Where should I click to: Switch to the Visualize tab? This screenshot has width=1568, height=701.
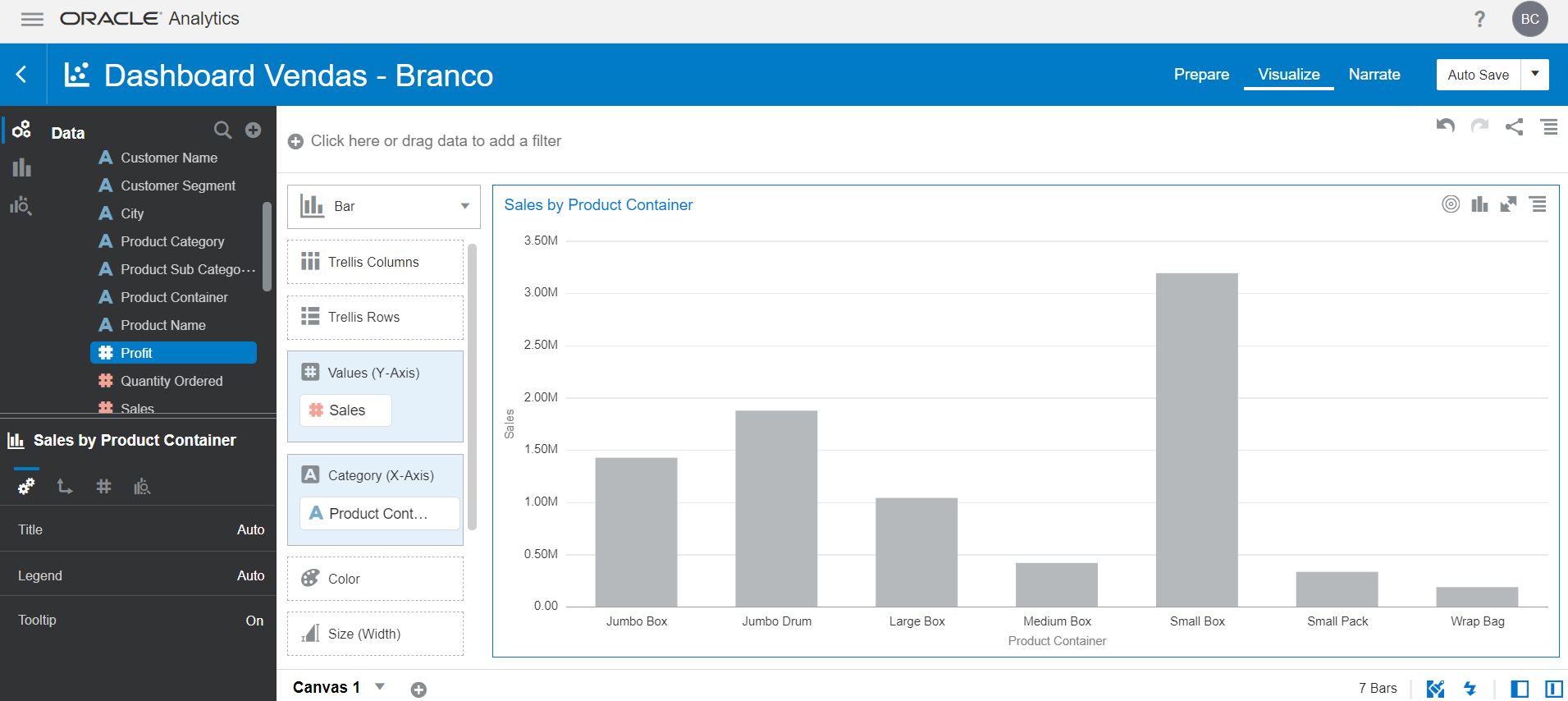pyautogui.click(x=1289, y=74)
